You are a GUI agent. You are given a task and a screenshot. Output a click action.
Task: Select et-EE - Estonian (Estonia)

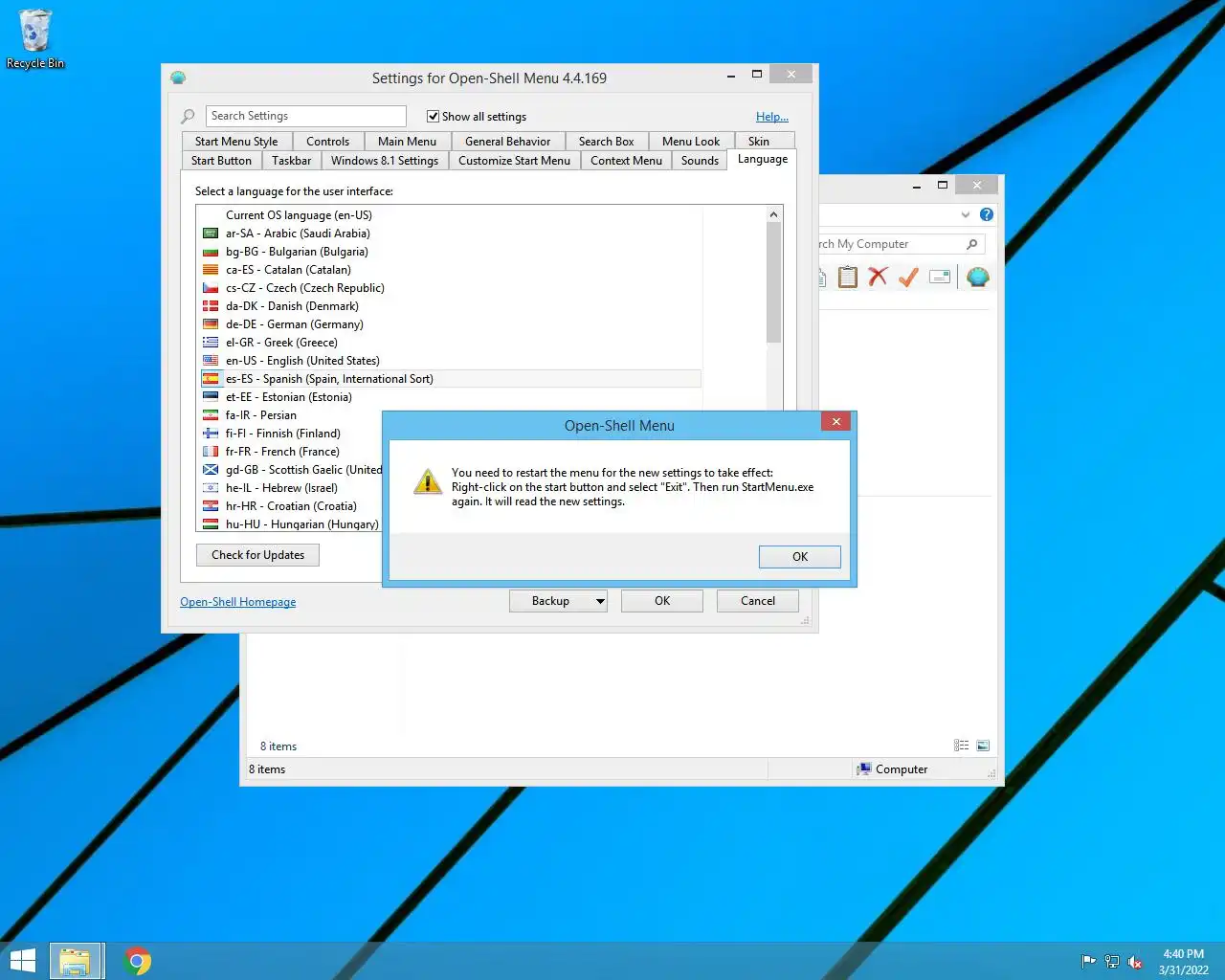point(288,397)
